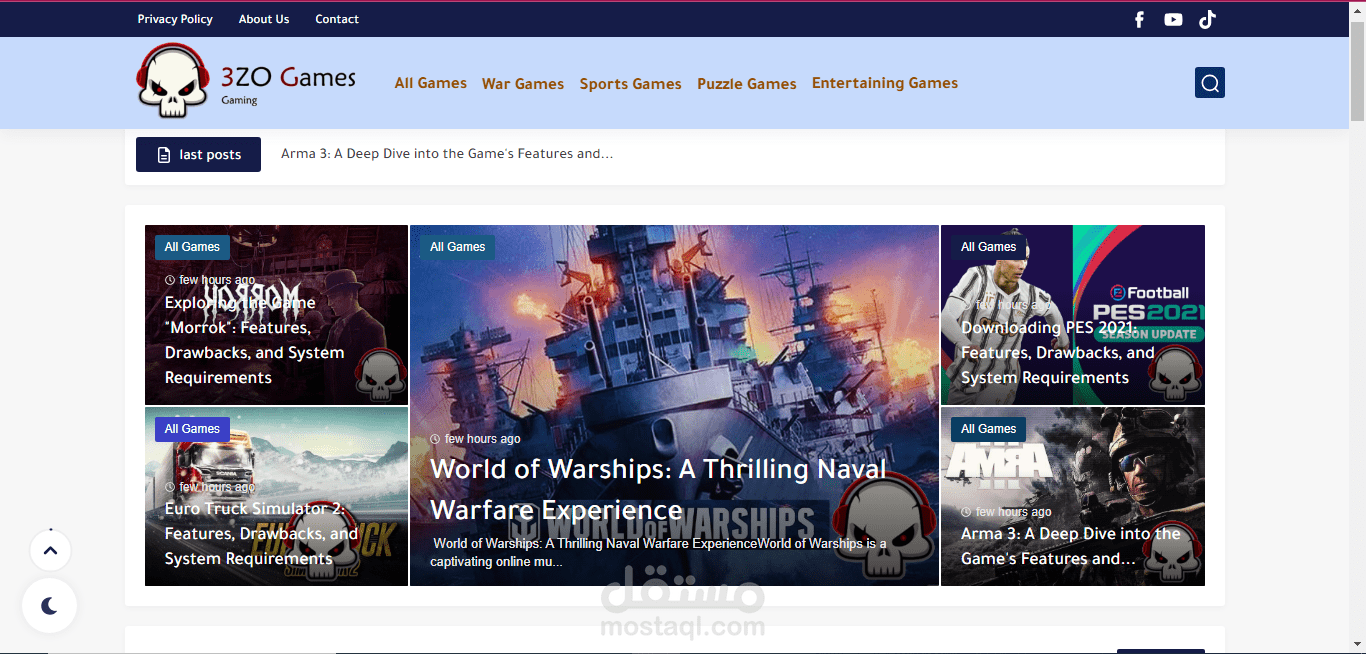The height and width of the screenshot is (654, 1366).
Task: Click All Games tag on Euro Truck card
Action: [192, 429]
